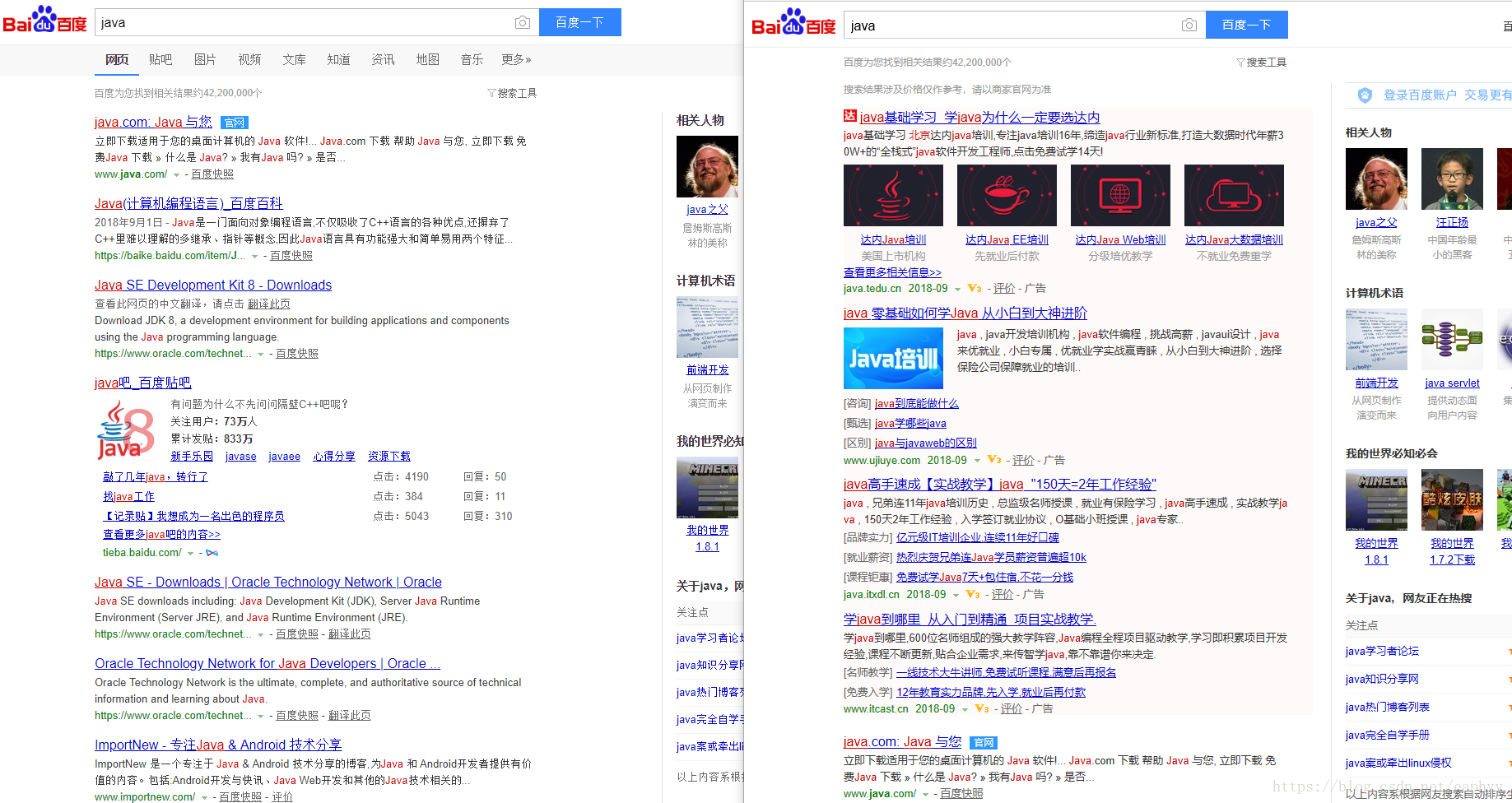Open ImportNew - 专注Java & Android 技术分享
Screen dimensions: 1512x803
[x=218, y=745]
